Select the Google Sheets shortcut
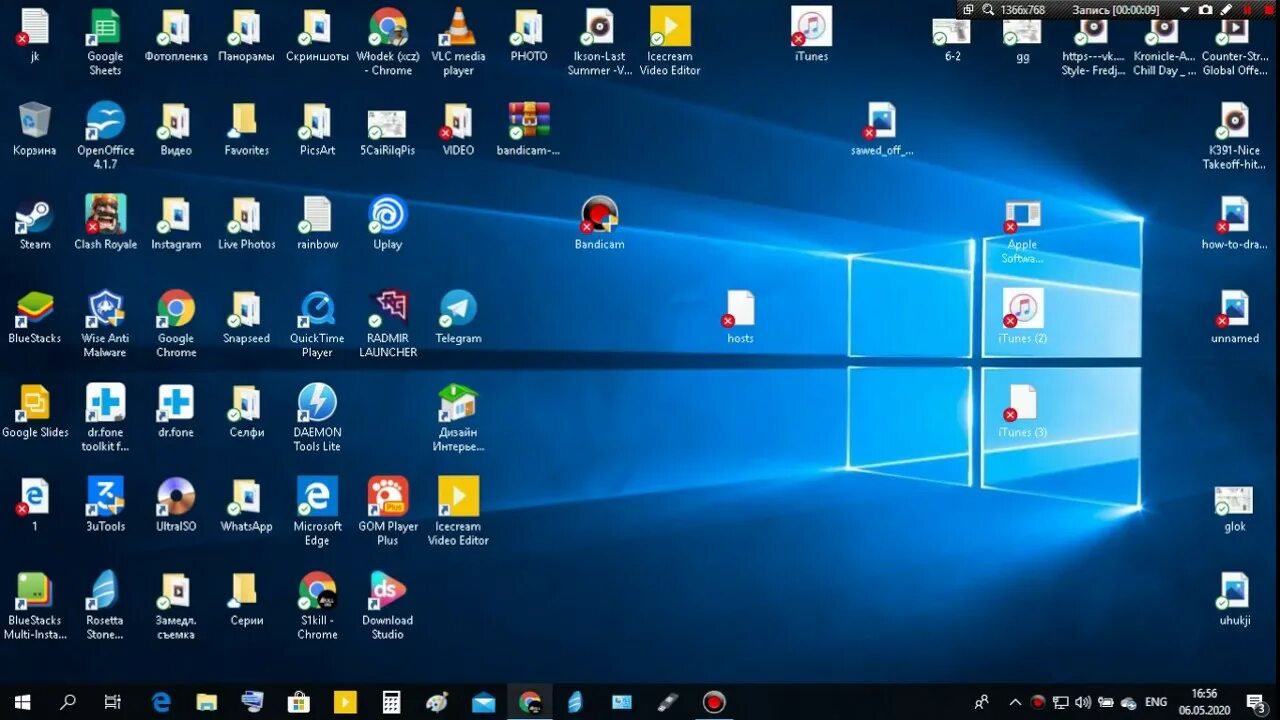1280x720 pixels. point(105,41)
